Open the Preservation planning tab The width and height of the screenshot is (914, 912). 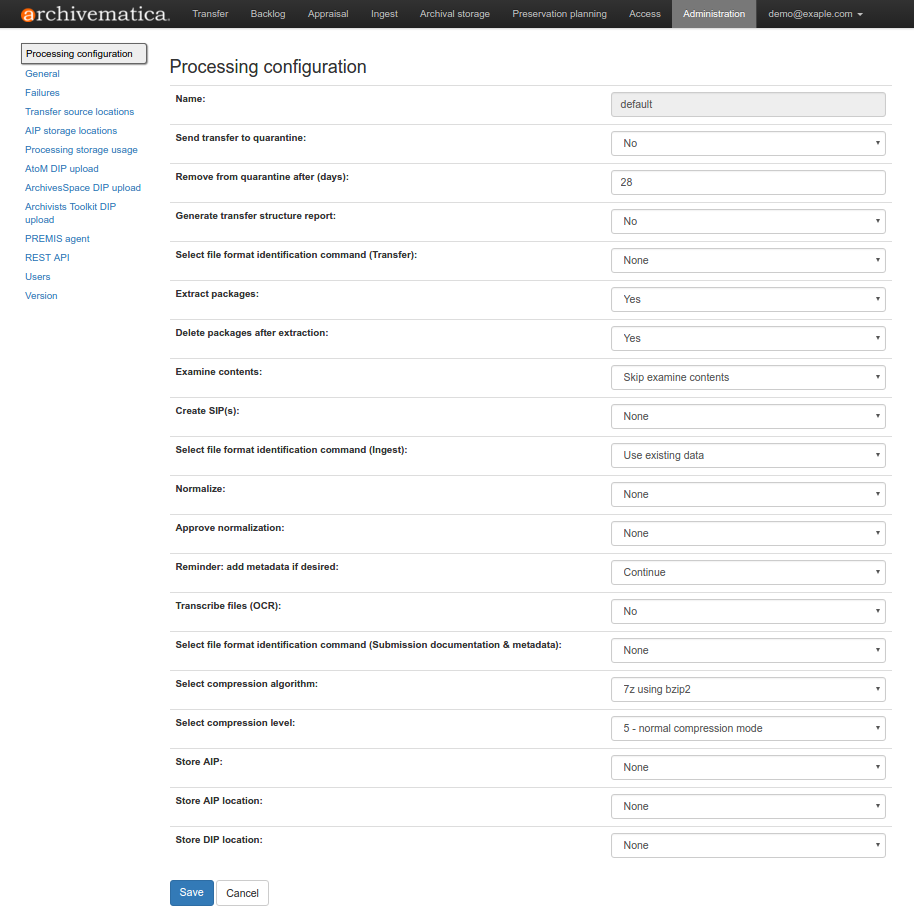(559, 14)
